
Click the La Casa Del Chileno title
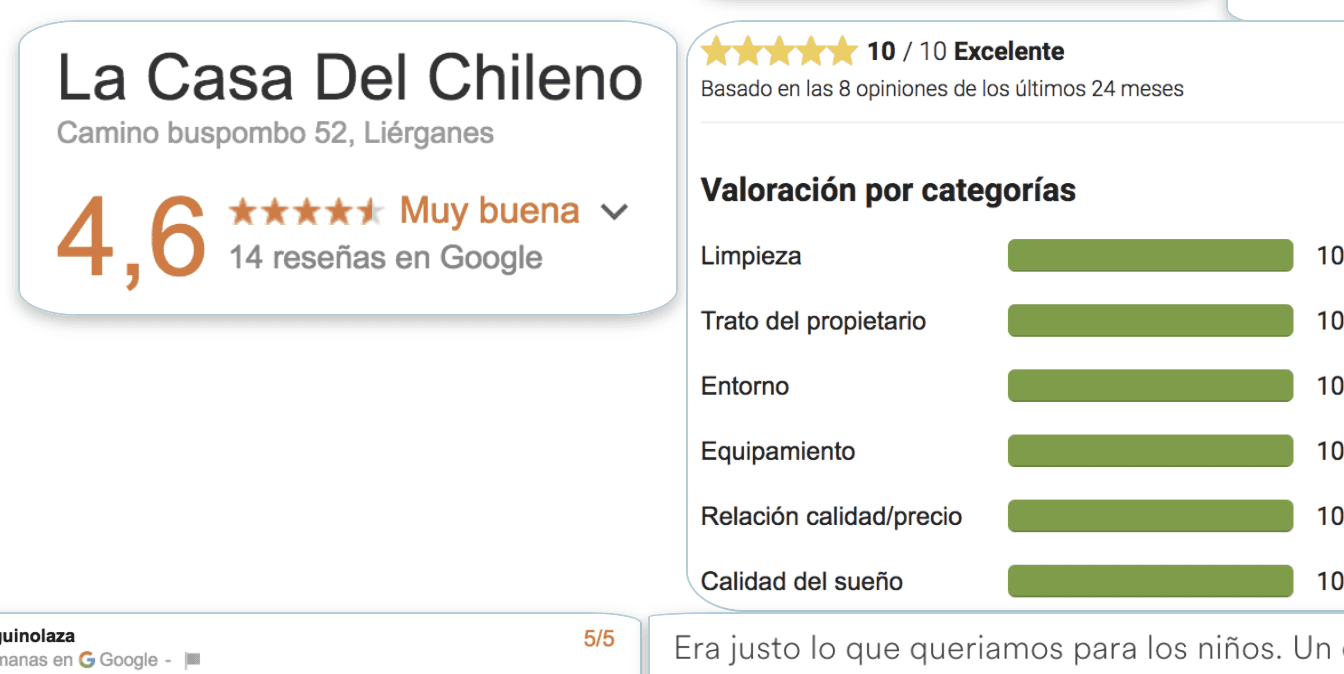click(350, 78)
